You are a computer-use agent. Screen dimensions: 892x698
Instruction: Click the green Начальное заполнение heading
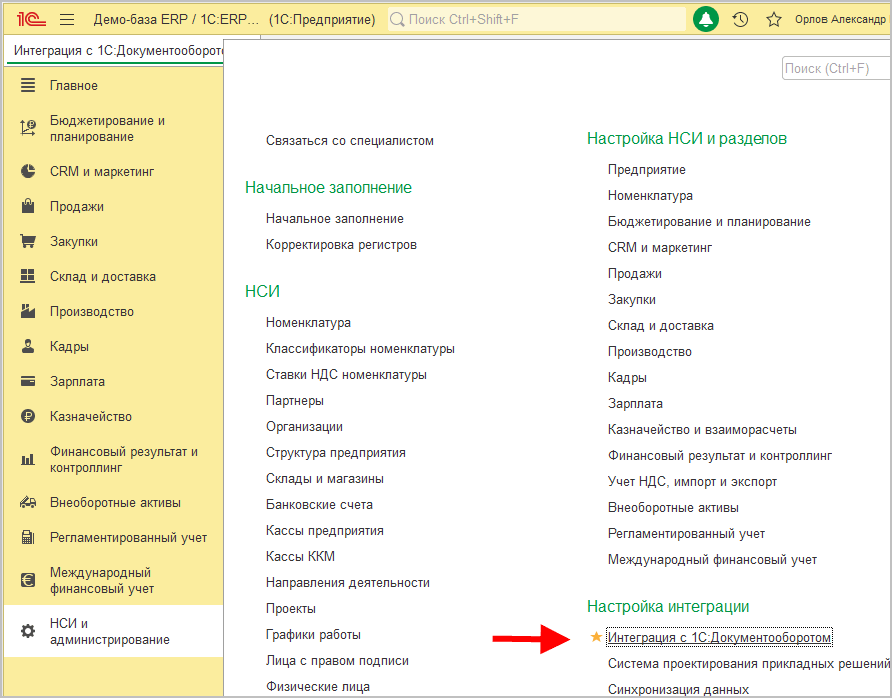pos(328,188)
